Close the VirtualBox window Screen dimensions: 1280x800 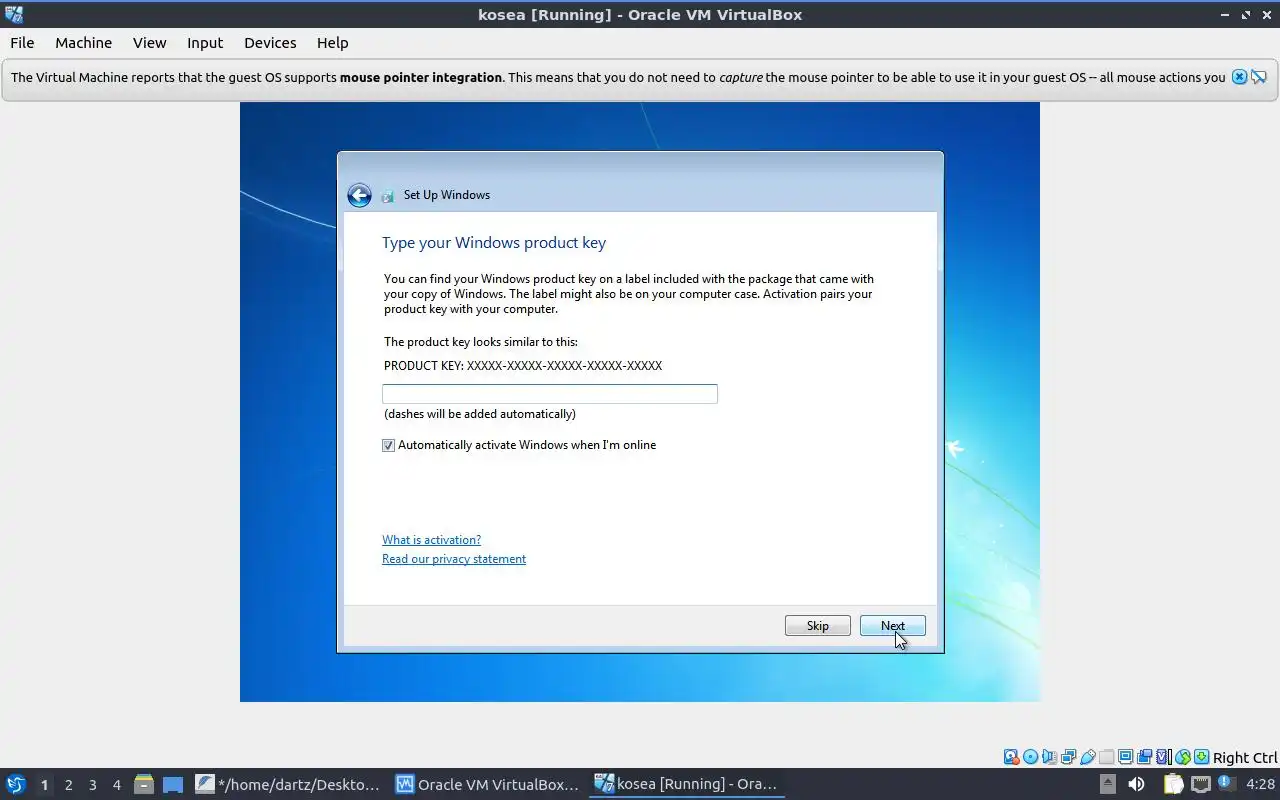[1266, 14]
